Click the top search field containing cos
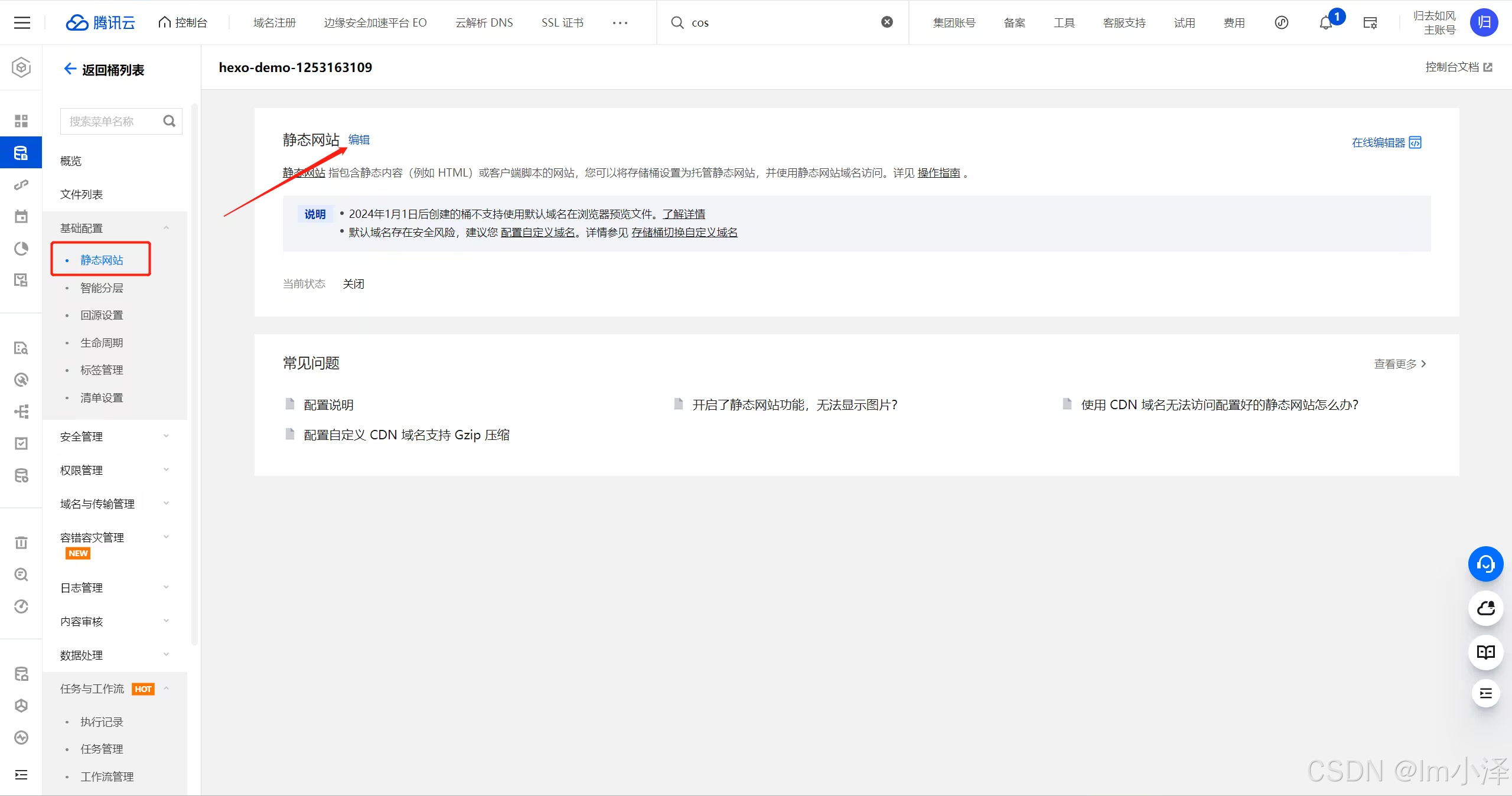The width and height of the screenshot is (1512, 796). 783,22
